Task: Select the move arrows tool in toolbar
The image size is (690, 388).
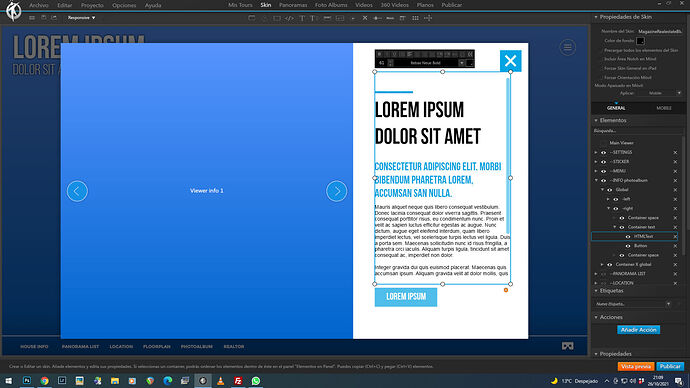Action: pos(428,18)
